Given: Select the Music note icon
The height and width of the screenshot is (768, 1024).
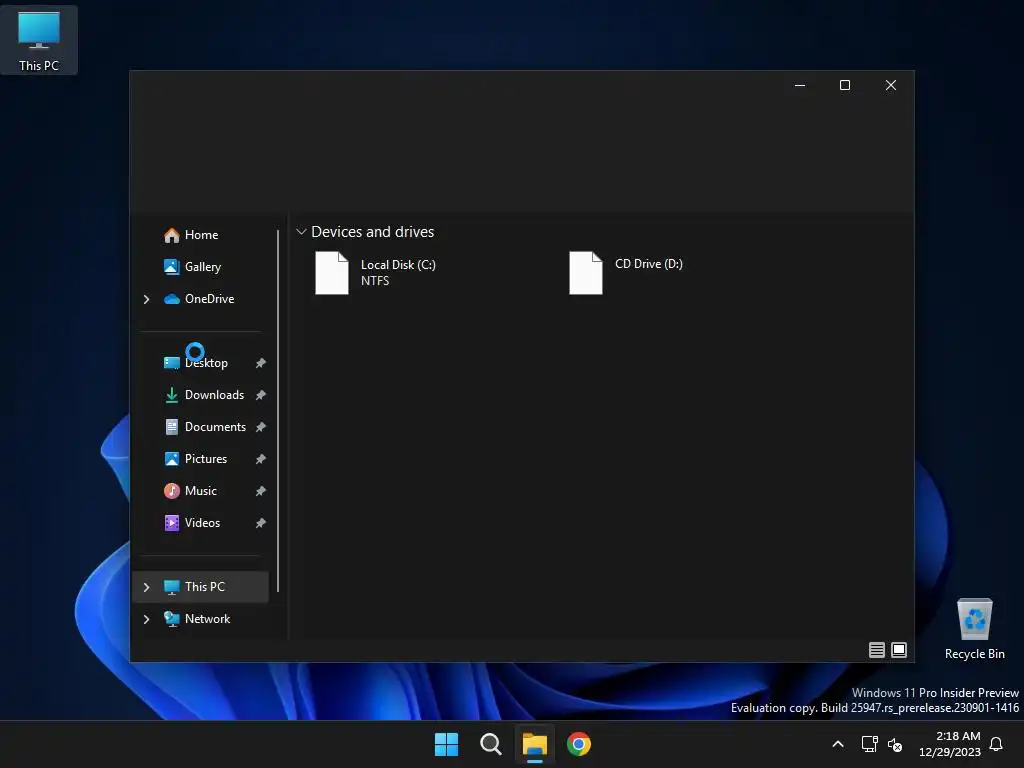Looking at the screenshot, I should (172, 491).
